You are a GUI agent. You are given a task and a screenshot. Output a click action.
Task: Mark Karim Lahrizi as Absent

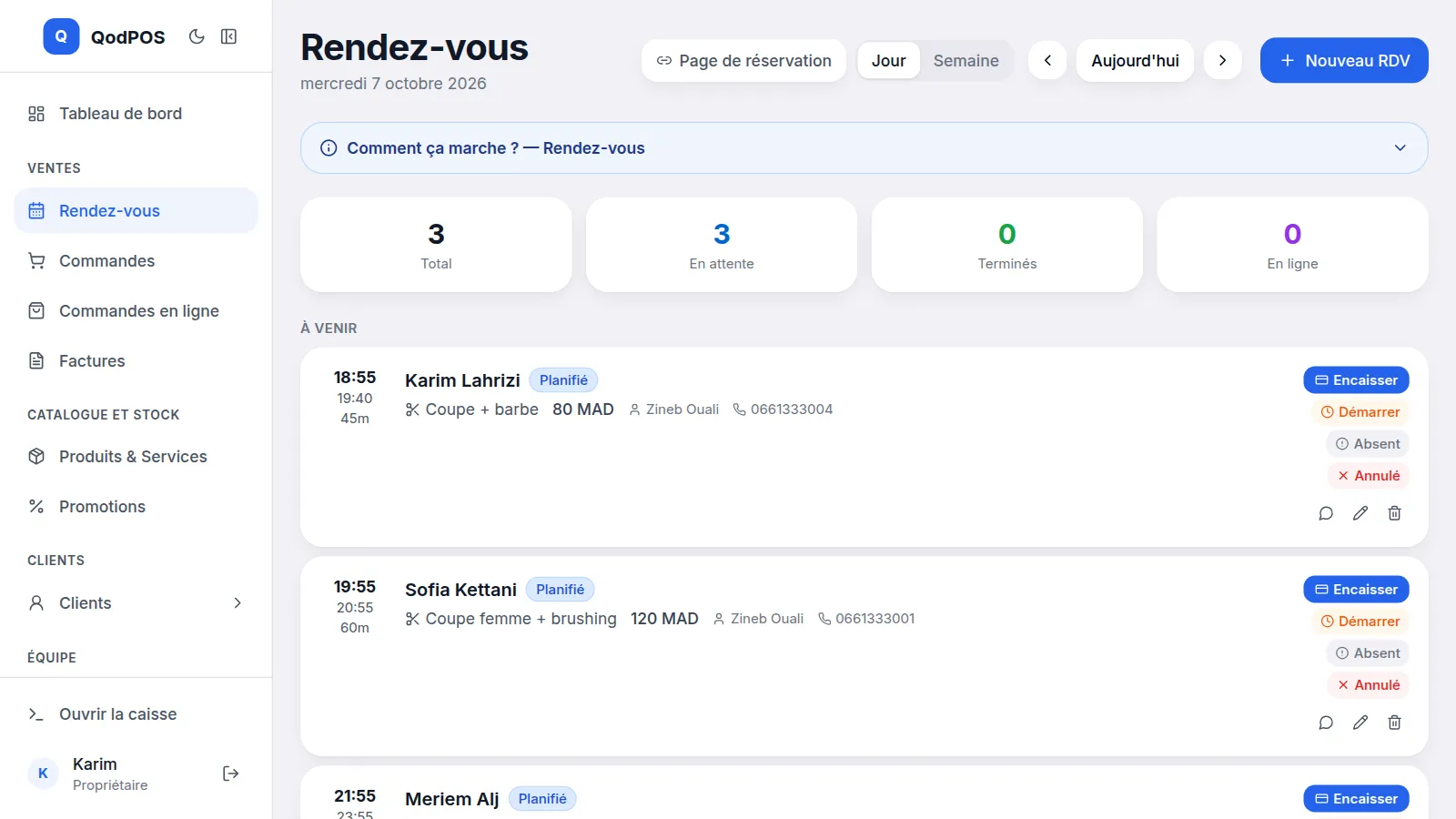pyautogui.click(x=1368, y=444)
